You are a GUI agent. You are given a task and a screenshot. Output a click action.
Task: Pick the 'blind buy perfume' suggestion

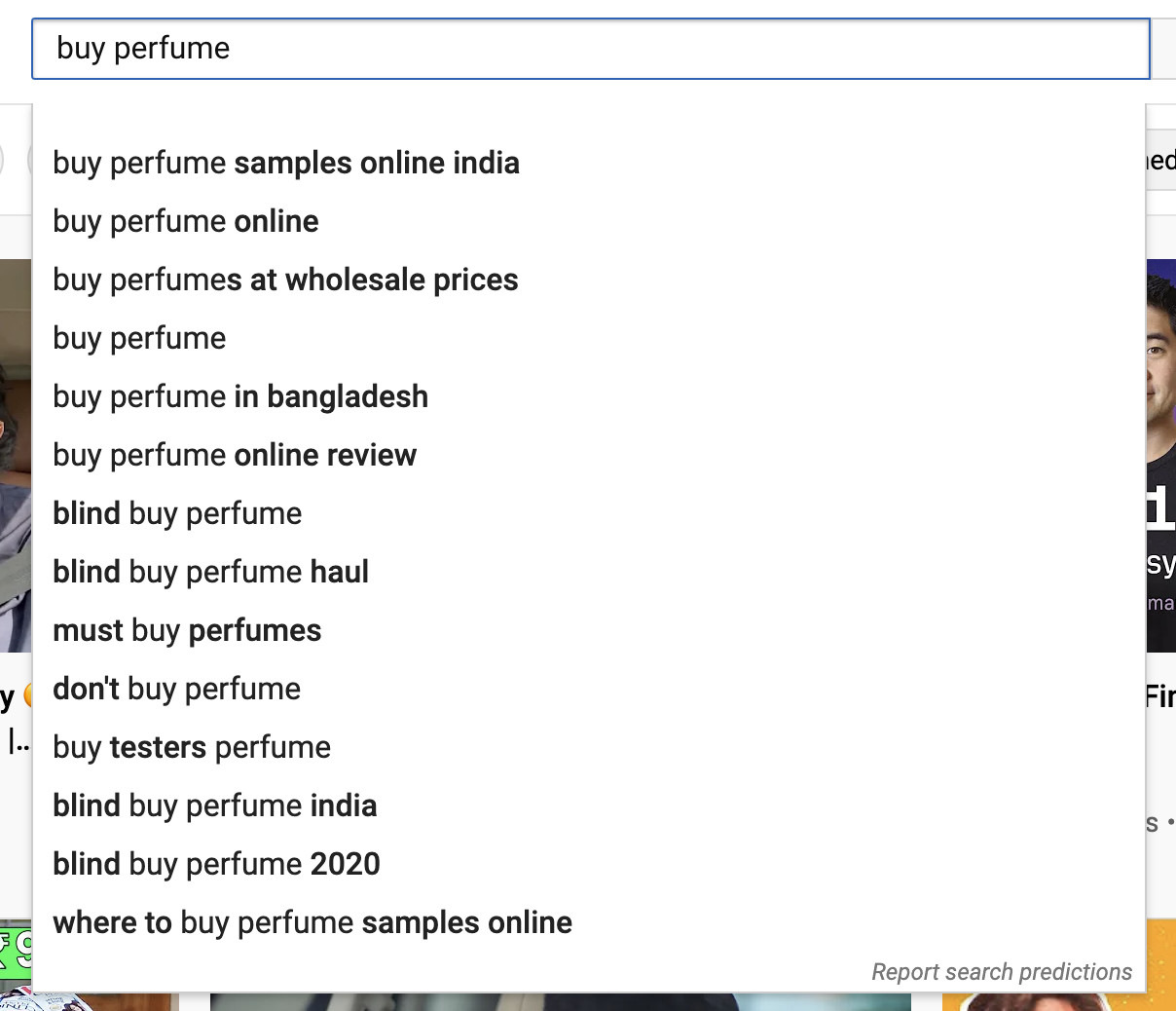pos(589,513)
